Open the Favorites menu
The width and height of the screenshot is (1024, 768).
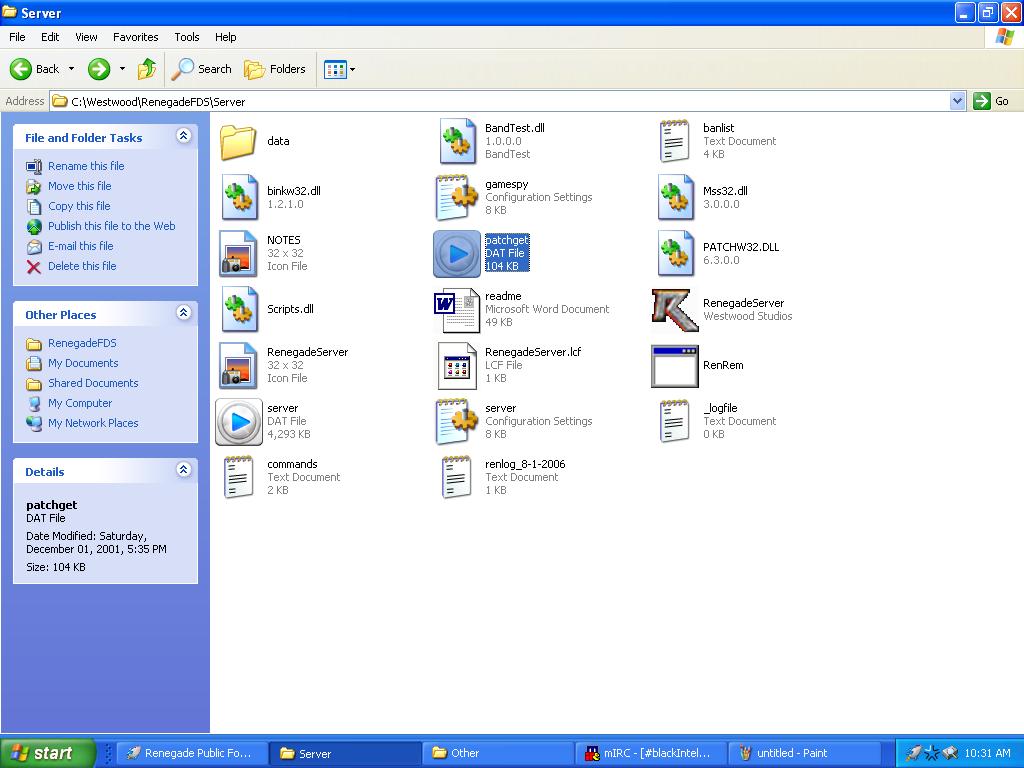(135, 37)
